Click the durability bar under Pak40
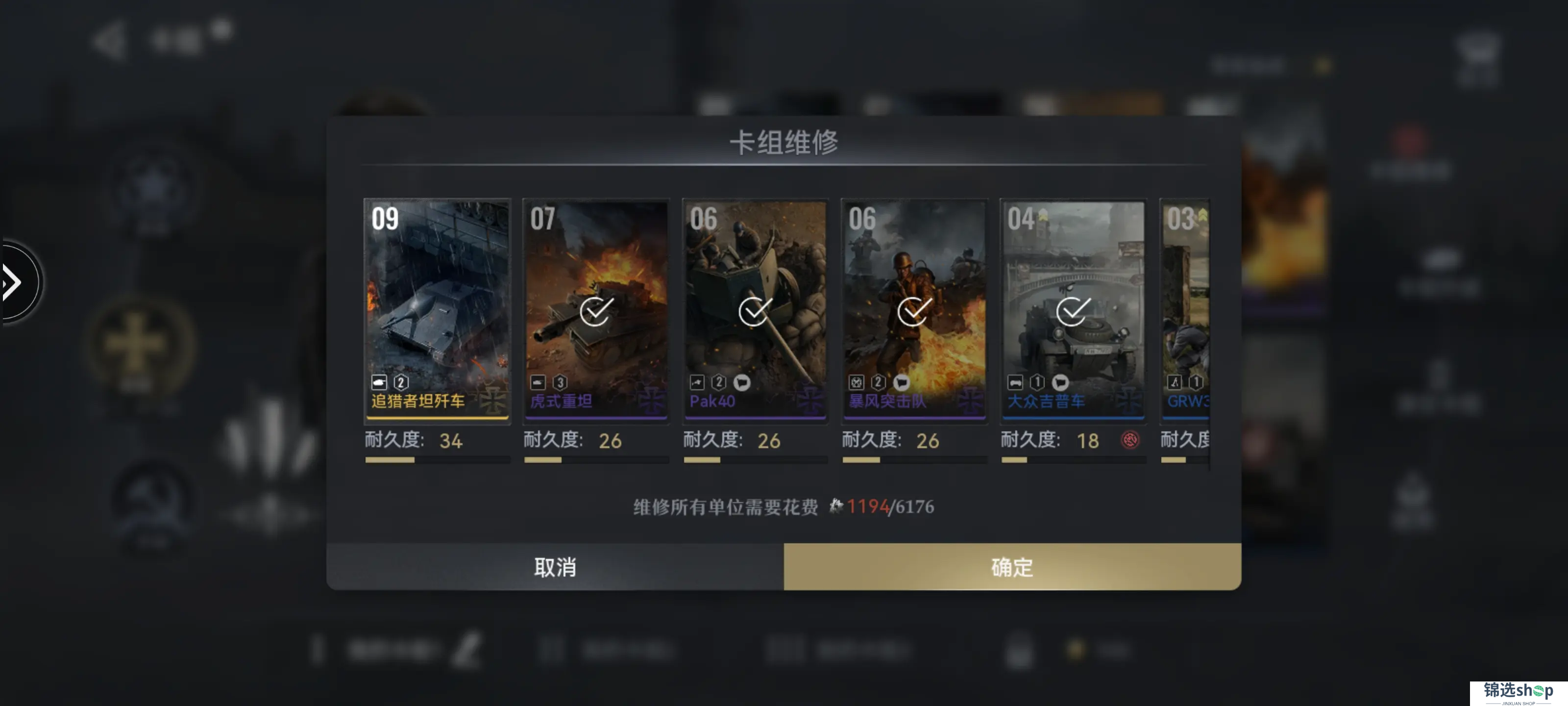The width and height of the screenshot is (1568, 706). (x=755, y=460)
